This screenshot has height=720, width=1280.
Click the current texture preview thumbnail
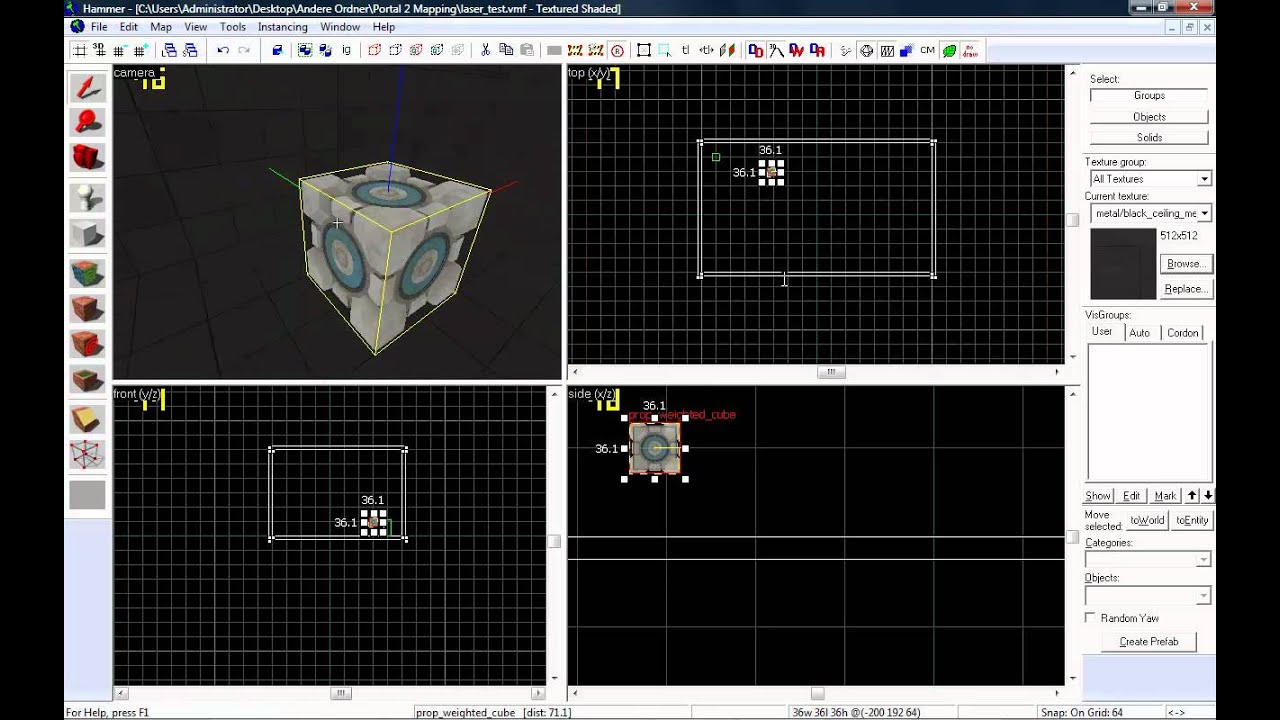[1123, 264]
